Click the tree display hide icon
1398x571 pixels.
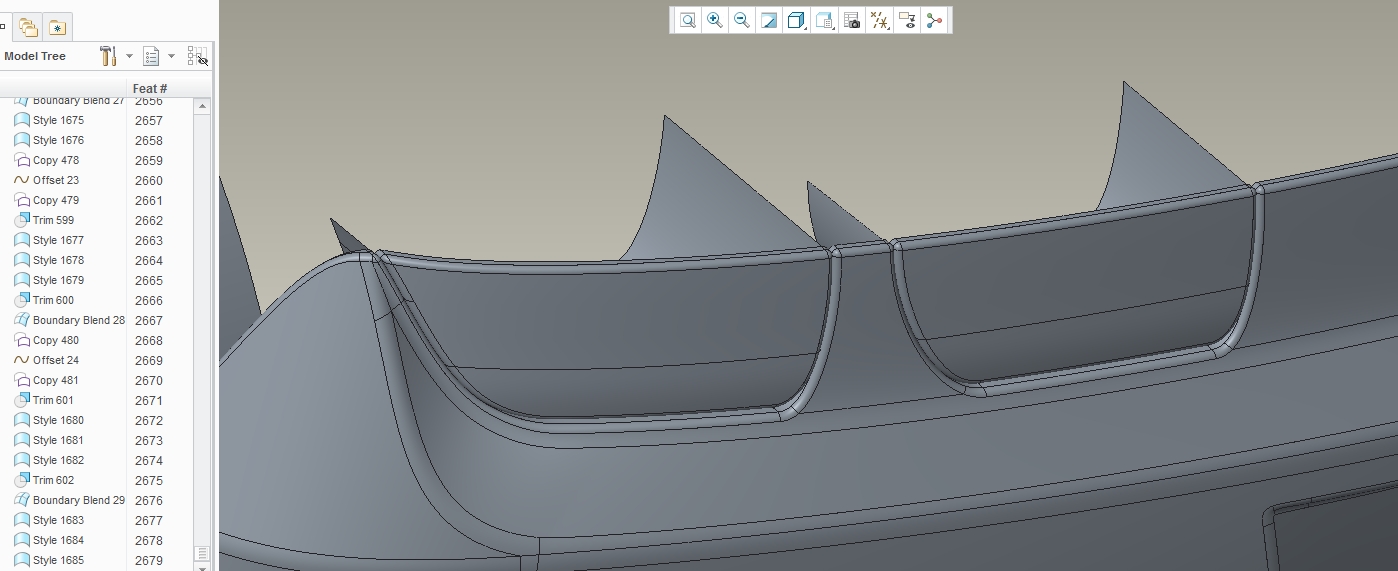[197, 56]
